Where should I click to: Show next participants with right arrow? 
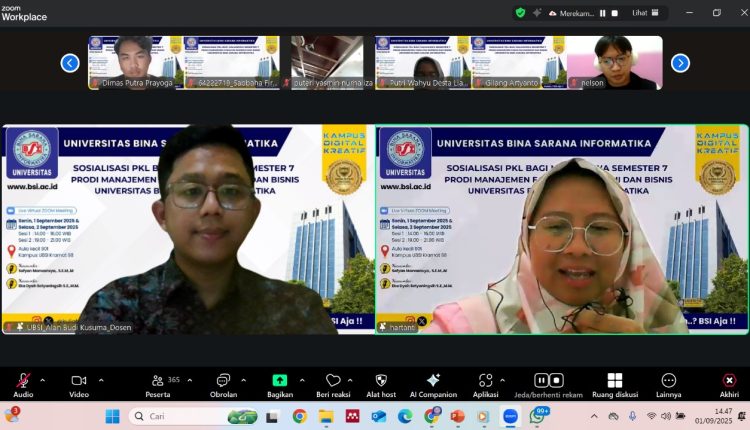coord(680,63)
